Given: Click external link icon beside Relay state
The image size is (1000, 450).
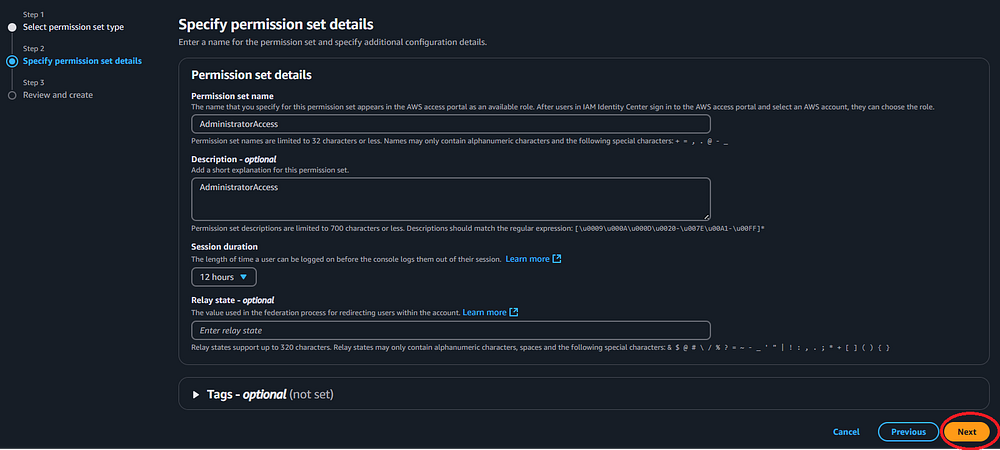Looking at the screenshot, I should point(514,312).
